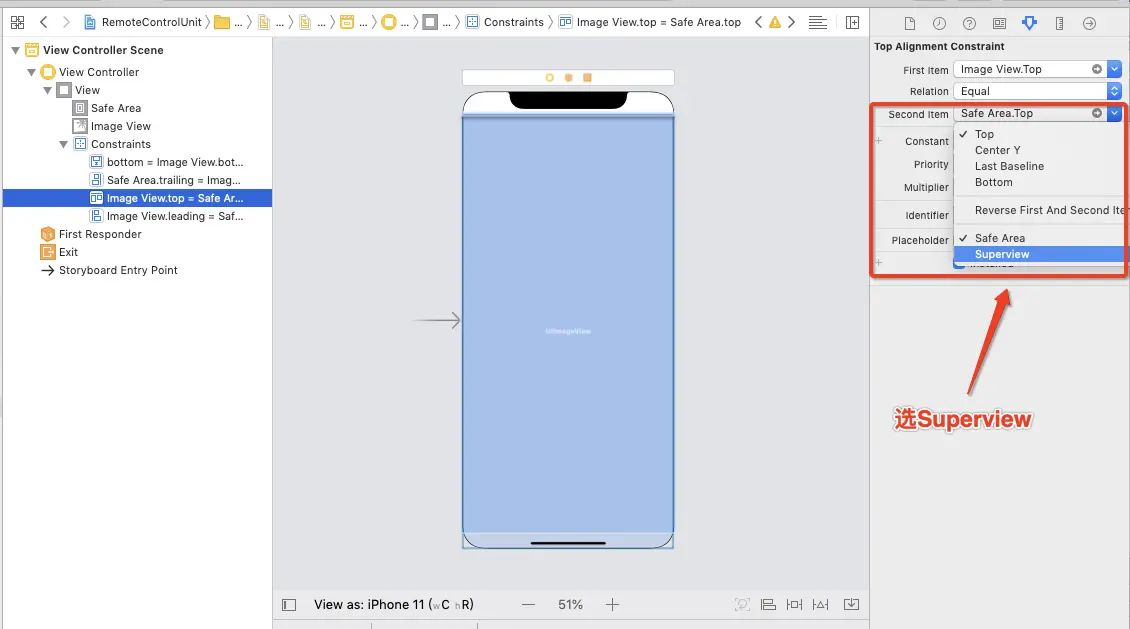1130x629 pixels.
Task: Click the 51% zoom level
Action: [570, 605]
